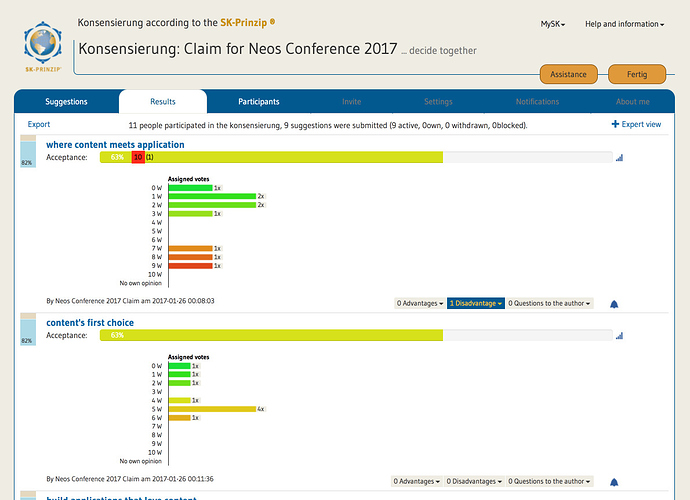Viewport: 690px width, 500px height.
Task: Click the chart icon beside the first acceptance bar
Action: point(619,157)
